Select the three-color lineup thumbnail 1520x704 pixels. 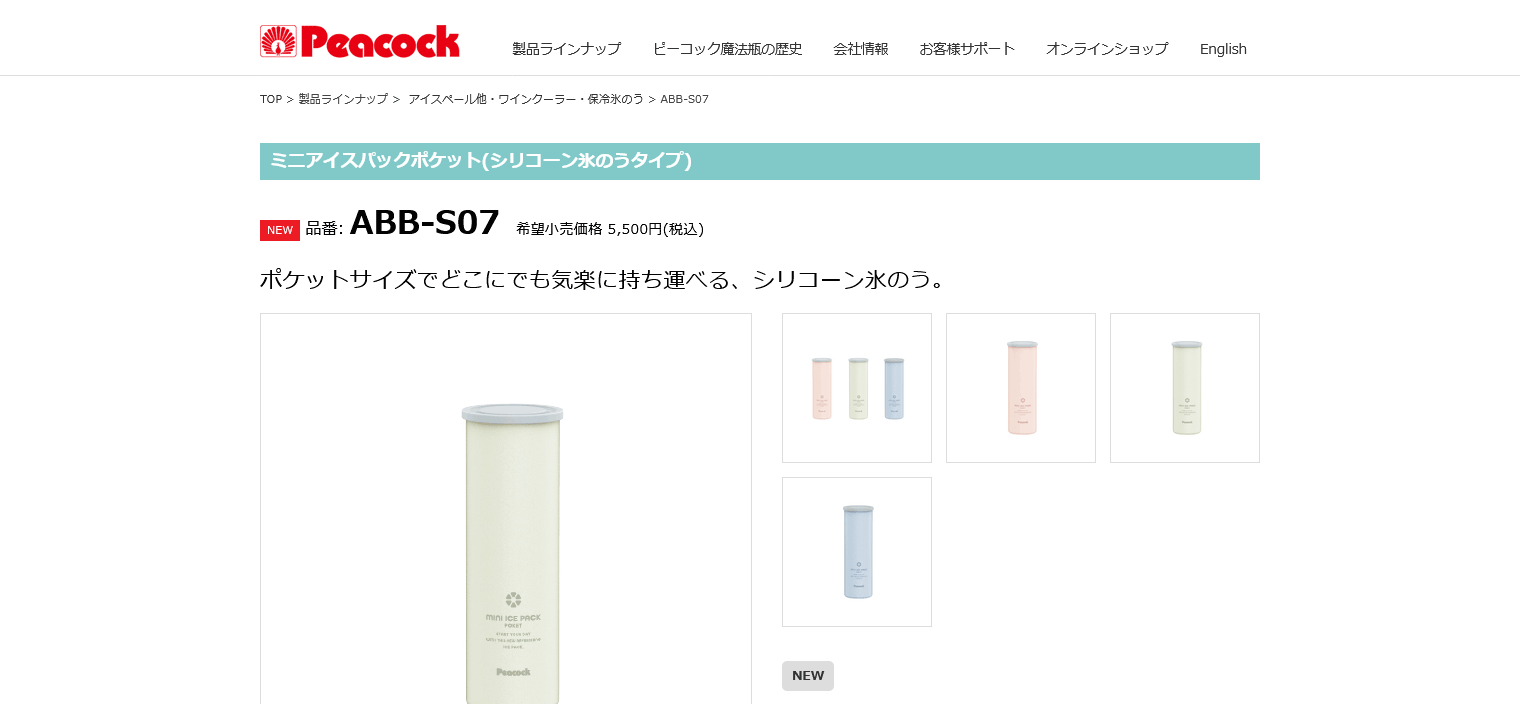click(857, 388)
